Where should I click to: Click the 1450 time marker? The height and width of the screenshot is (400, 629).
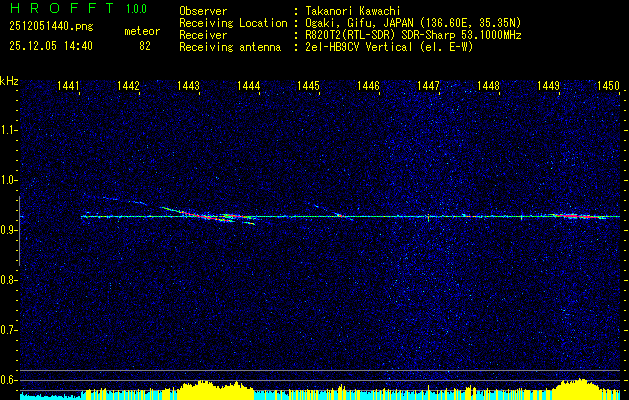pyautogui.click(x=608, y=85)
